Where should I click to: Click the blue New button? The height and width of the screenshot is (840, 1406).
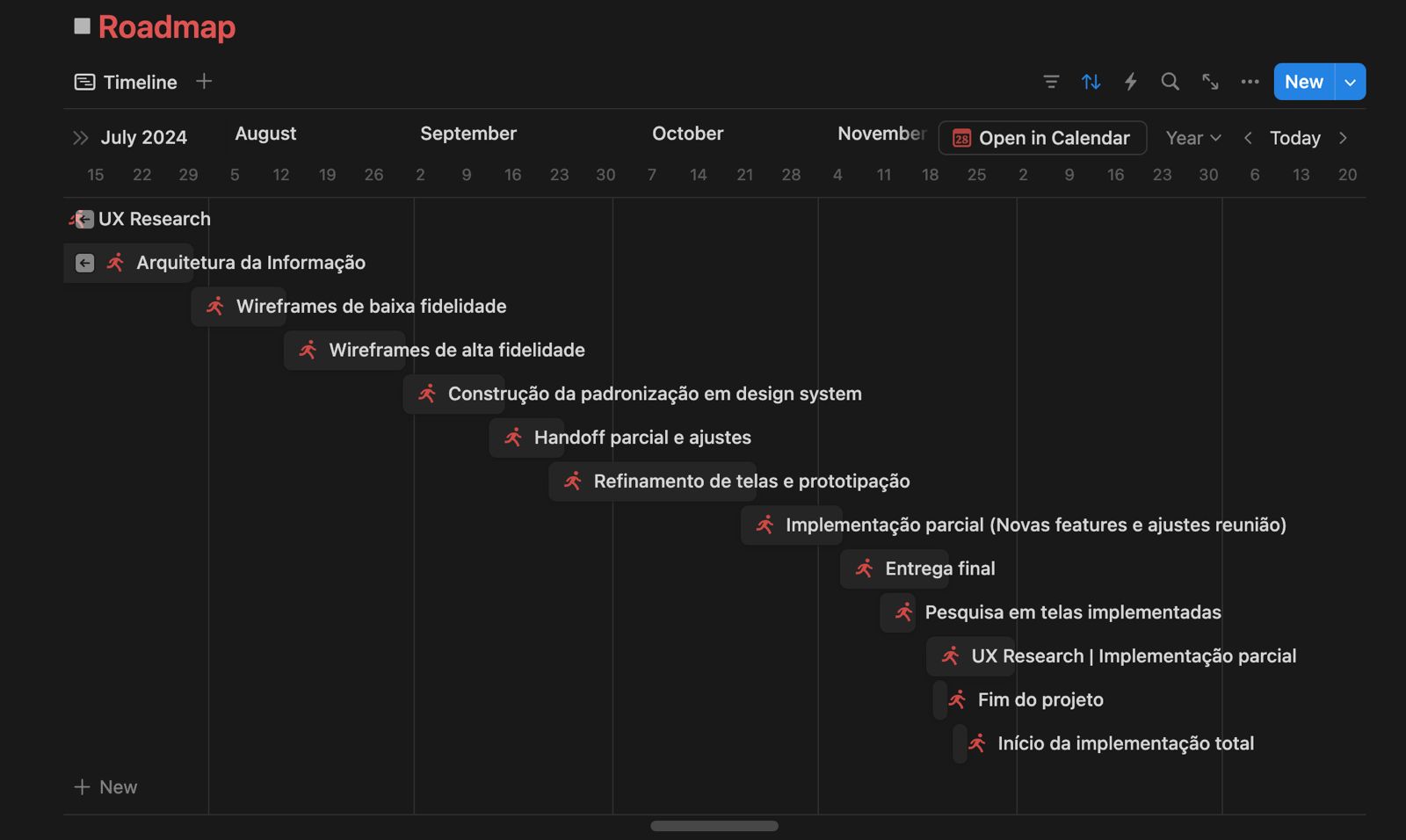(1304, 82)
